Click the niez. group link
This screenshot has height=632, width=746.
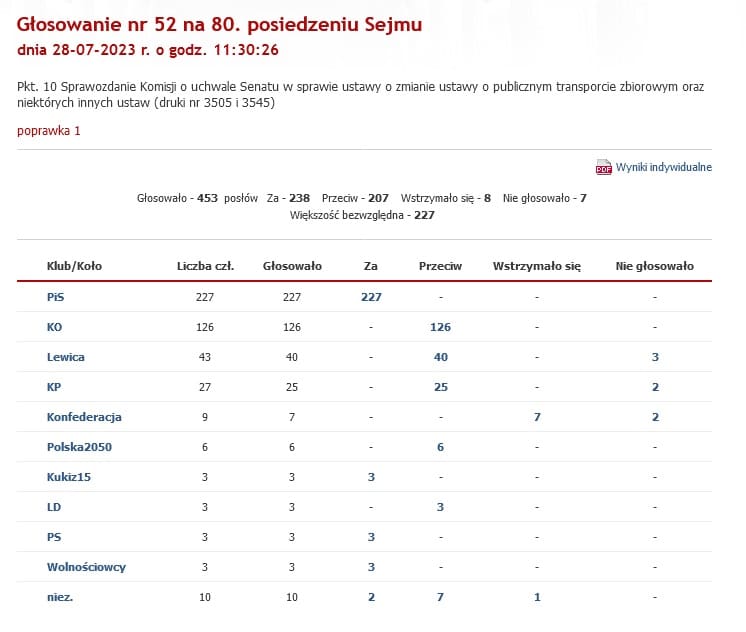[60, 597]
